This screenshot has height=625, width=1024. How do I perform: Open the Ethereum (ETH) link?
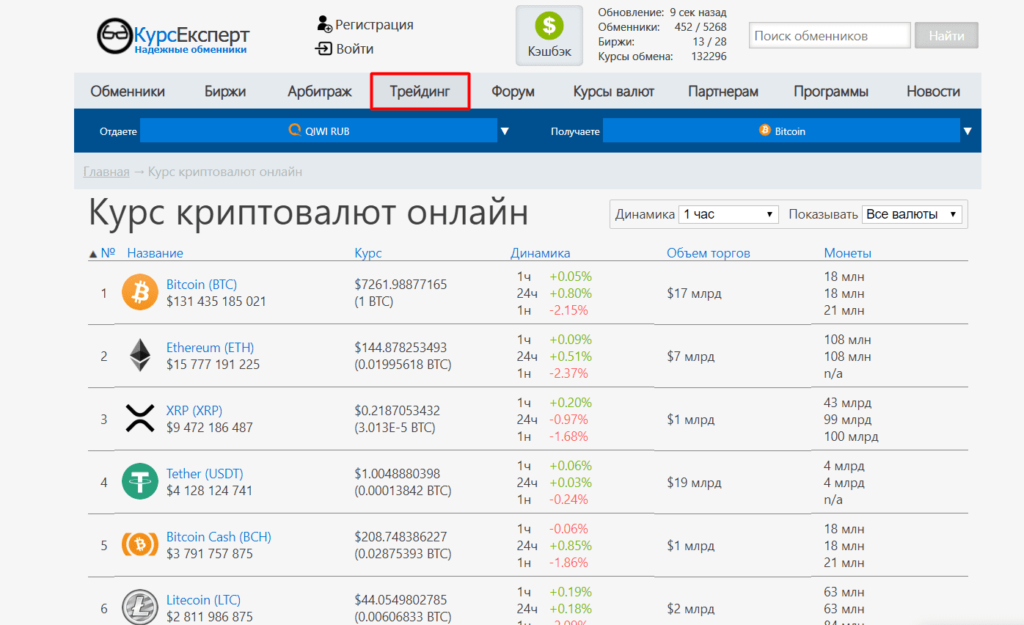tap(210, 347)
